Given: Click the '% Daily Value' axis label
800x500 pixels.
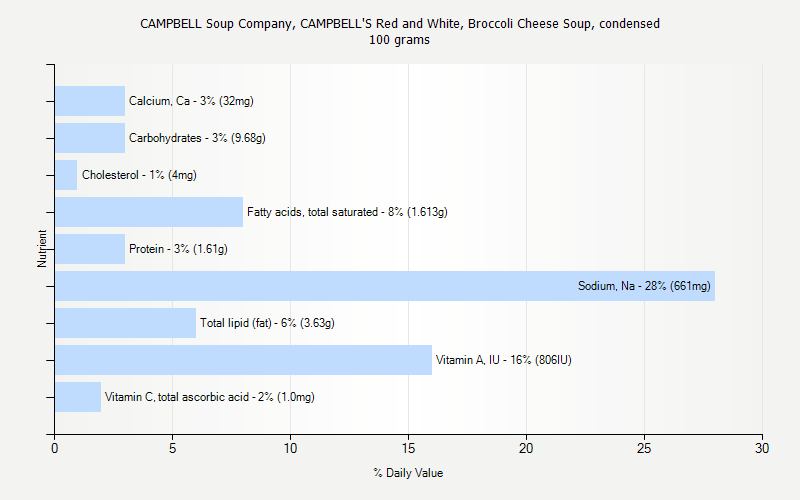Looking at the screenshot, I should tap(408, 473).
